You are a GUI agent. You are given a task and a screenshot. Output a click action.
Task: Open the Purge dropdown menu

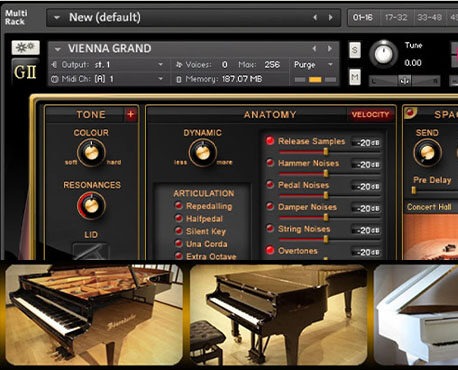click(x=331, y=64)
